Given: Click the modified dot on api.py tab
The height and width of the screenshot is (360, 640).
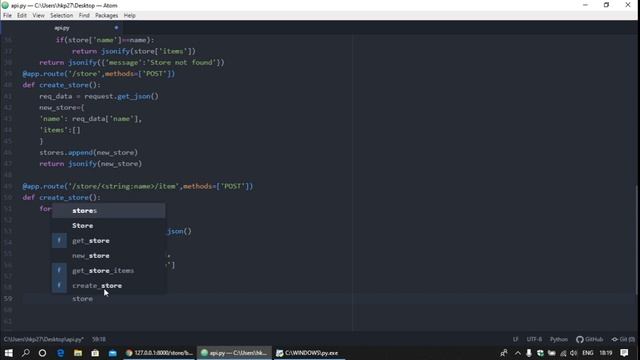Looking at the screenshot, I should (116, 28).
